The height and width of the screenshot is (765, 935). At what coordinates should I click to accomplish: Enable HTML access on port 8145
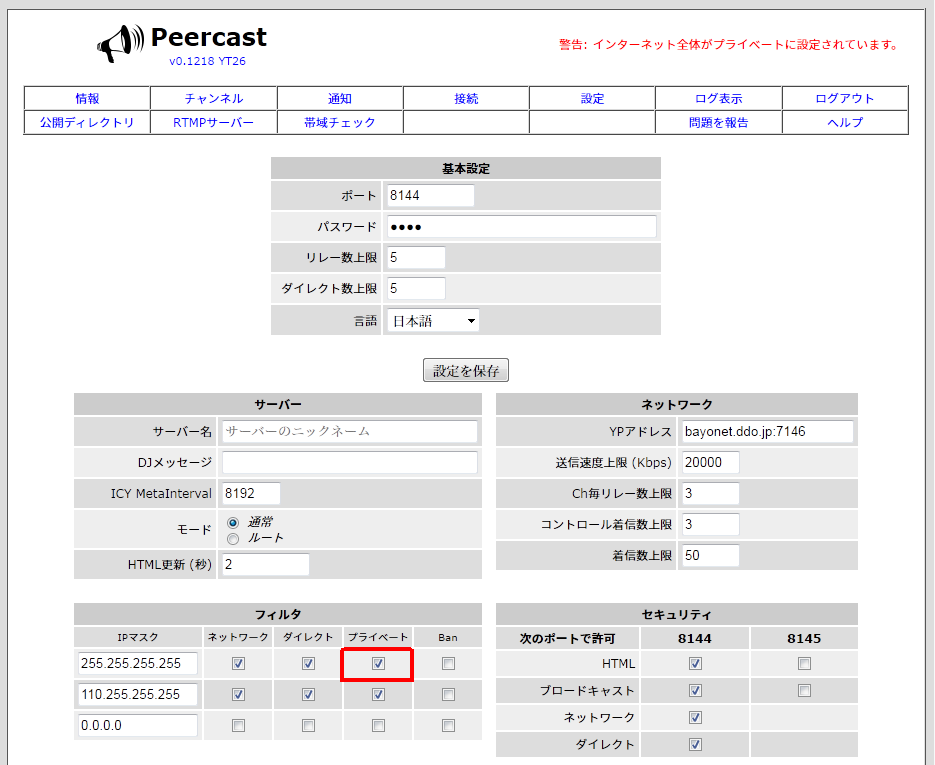coord(804,663)
